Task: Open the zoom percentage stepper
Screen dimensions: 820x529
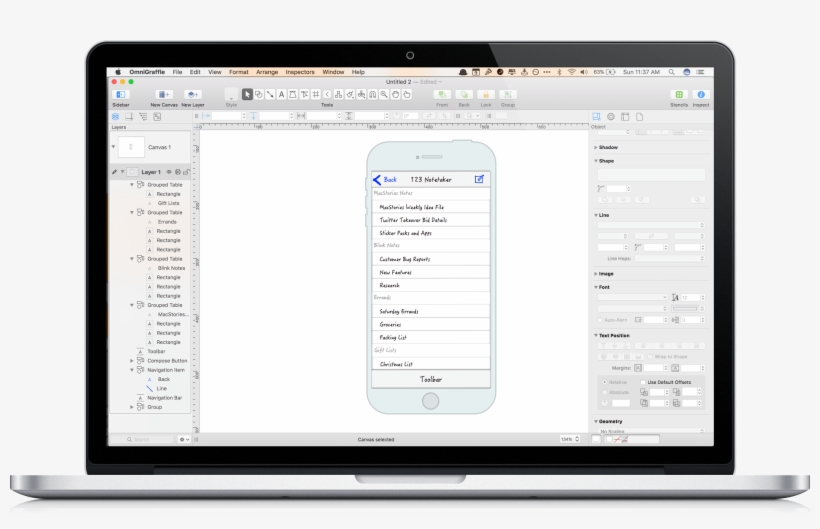Action: point(577,439)
